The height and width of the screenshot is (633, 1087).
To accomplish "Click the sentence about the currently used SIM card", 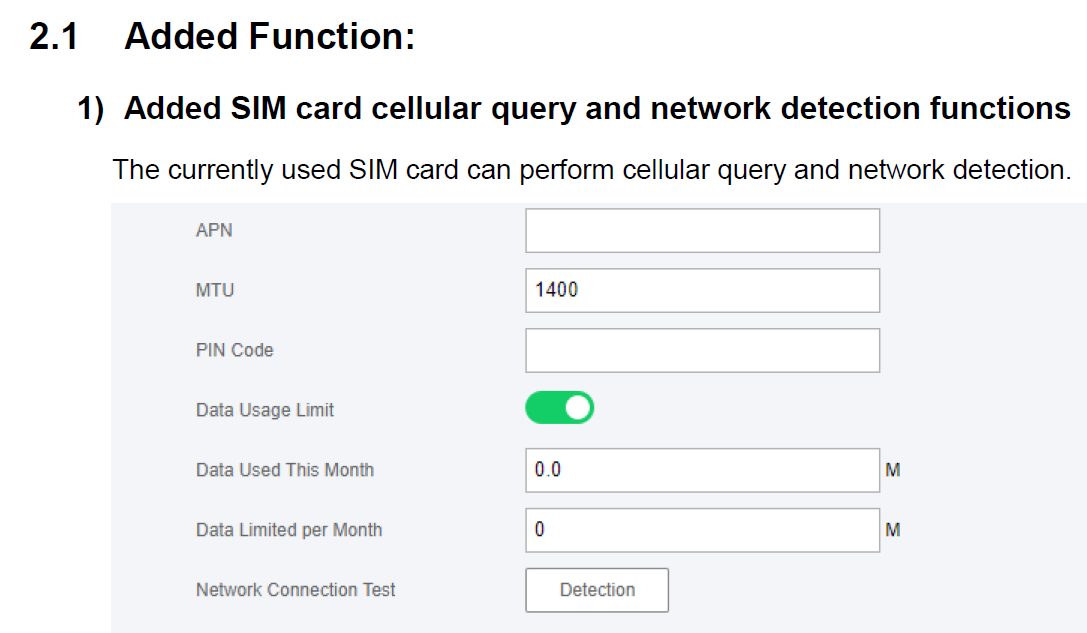I will 592,169.
